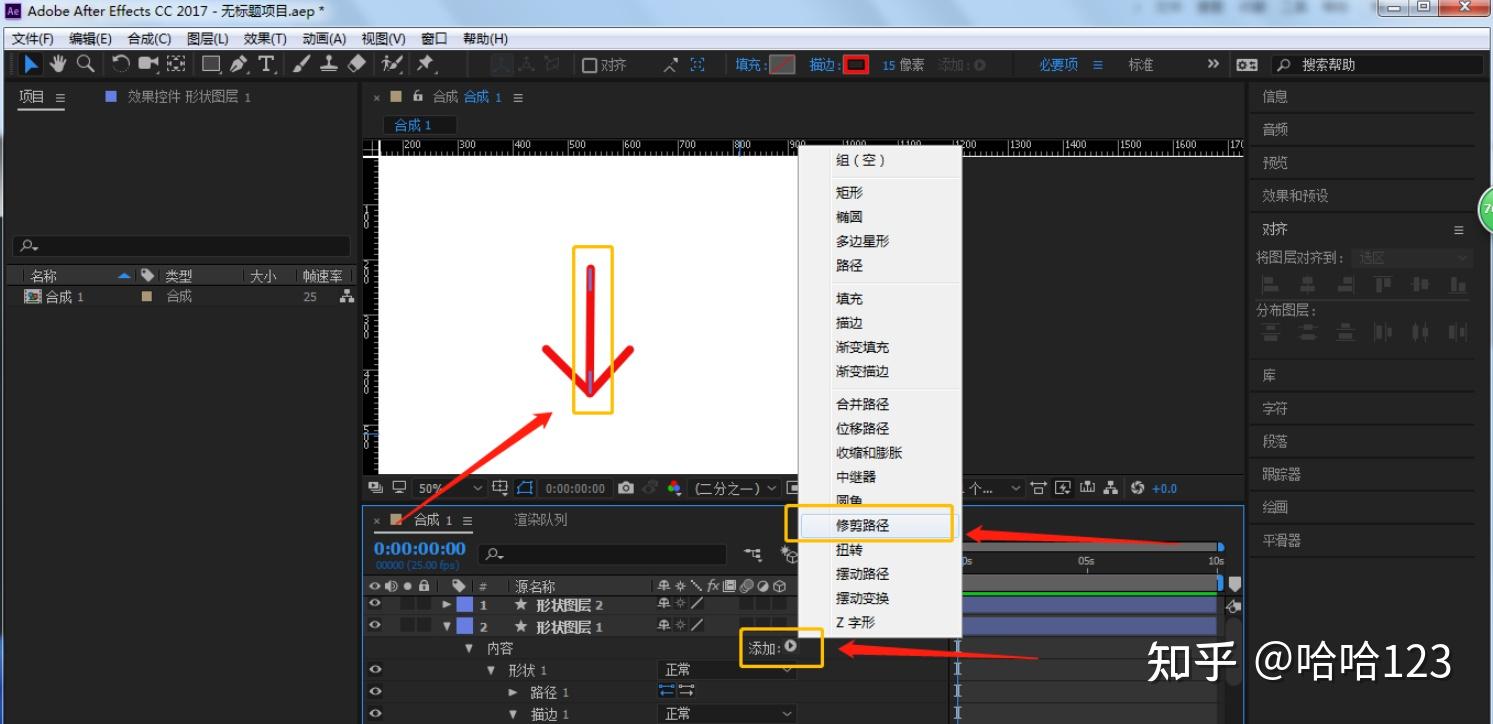Hide visibility of 形状图层 2
The height and width of the screenshot is (724, 1493).
pos(373,603)
